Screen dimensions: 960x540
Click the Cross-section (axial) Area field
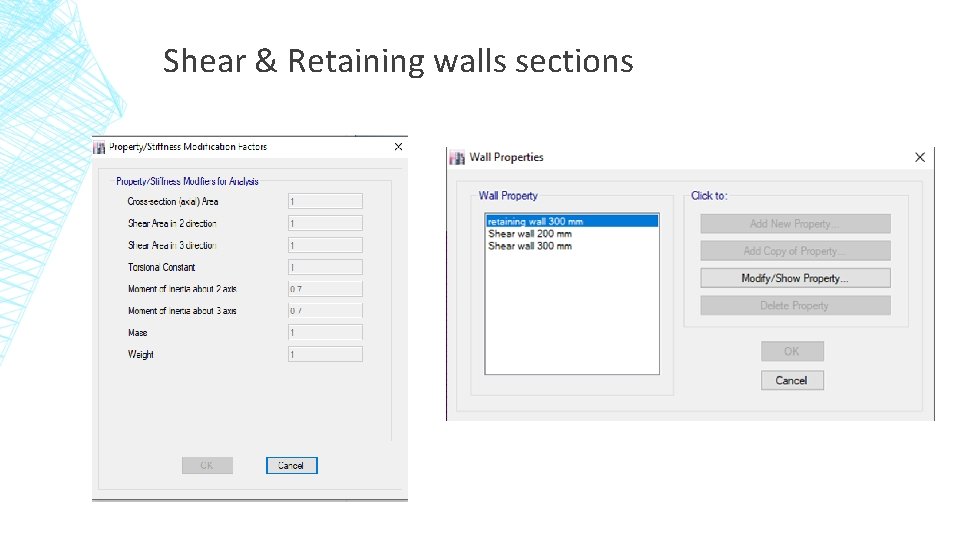pyautogui.click(x=325, y=201)
